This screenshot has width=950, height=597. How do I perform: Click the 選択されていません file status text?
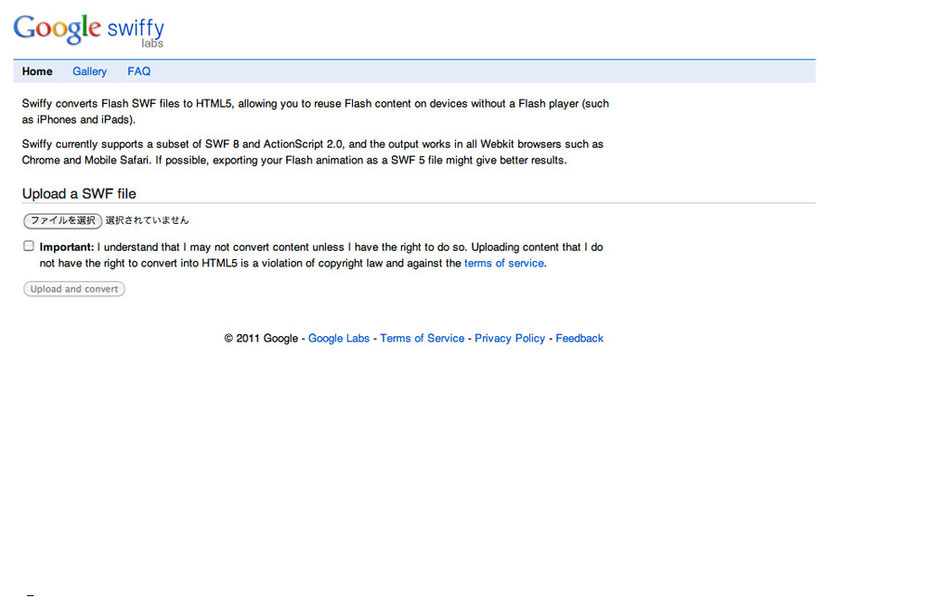click(147, 221)
